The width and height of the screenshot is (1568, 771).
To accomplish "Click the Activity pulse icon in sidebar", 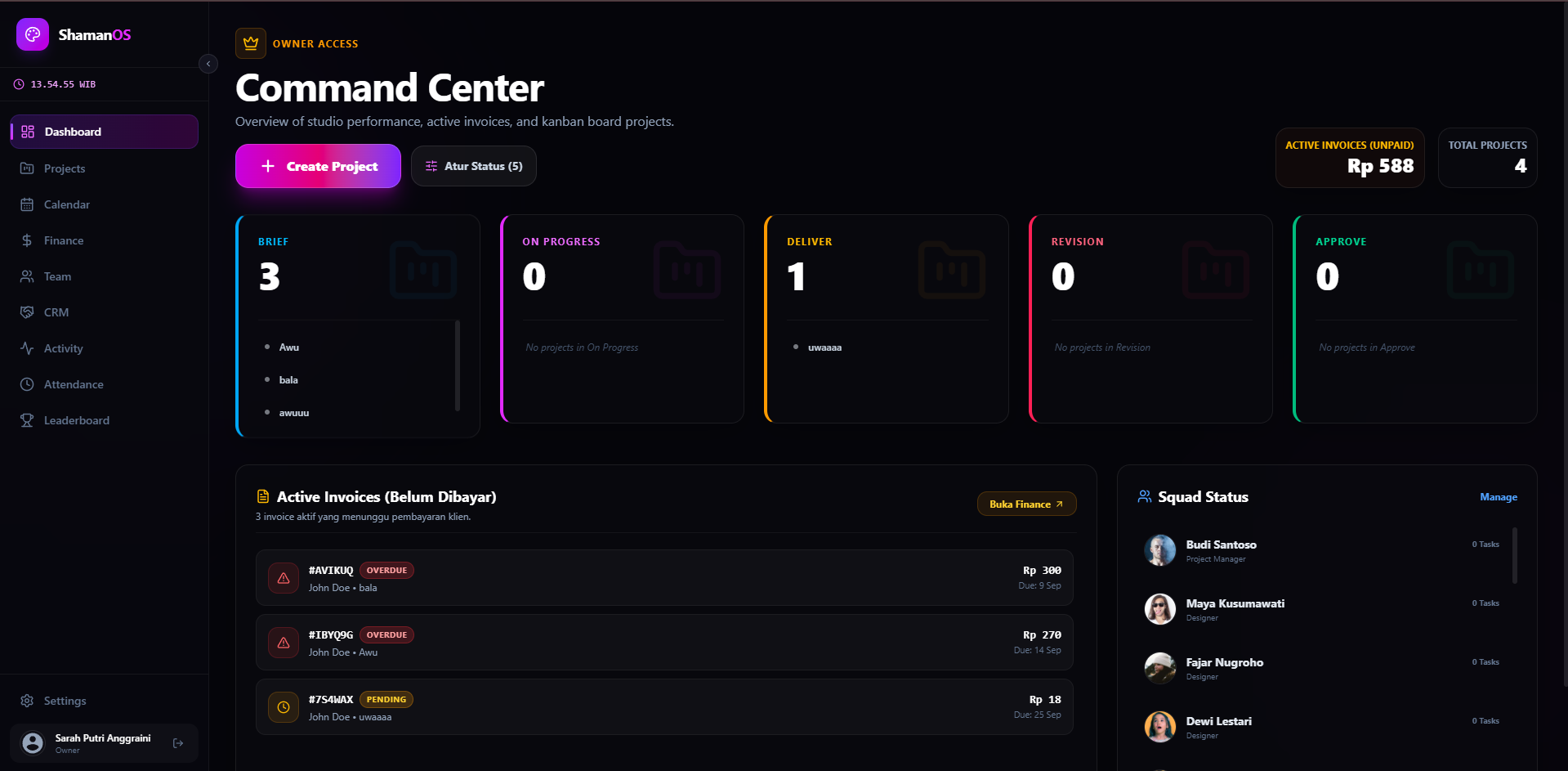I will [27, 348].
